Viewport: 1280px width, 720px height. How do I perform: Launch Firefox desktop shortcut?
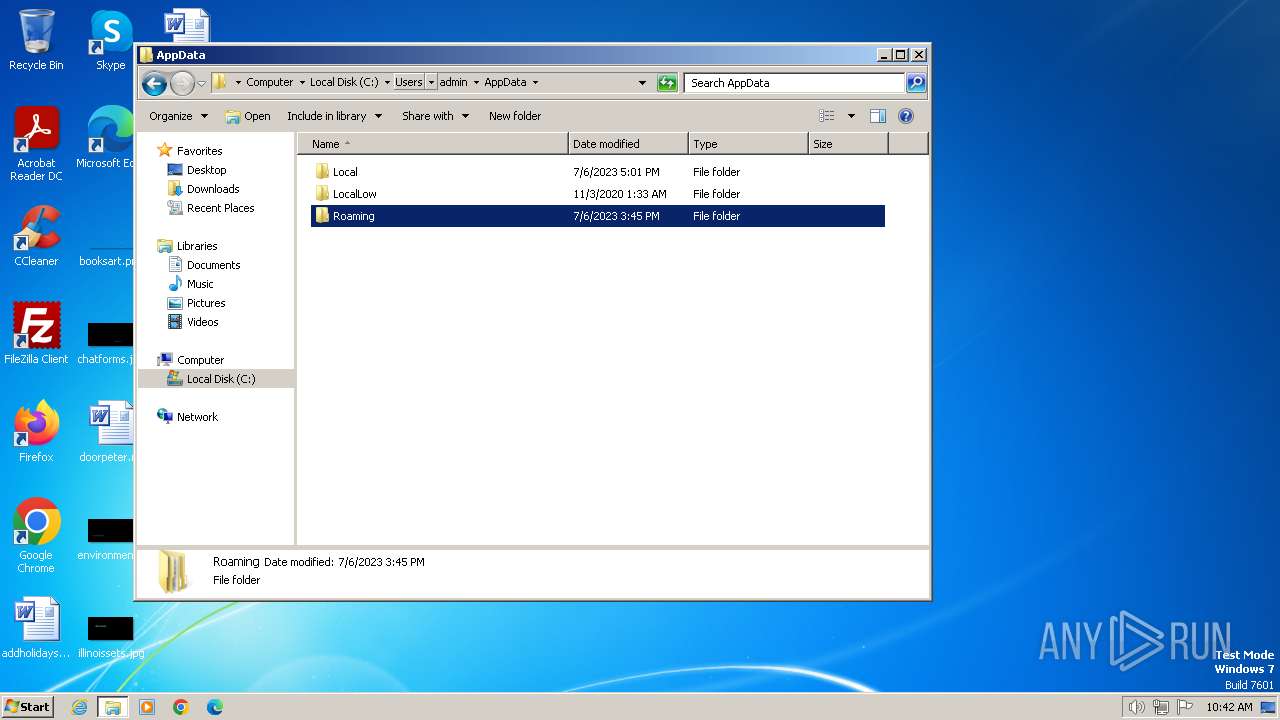point(36,431)
